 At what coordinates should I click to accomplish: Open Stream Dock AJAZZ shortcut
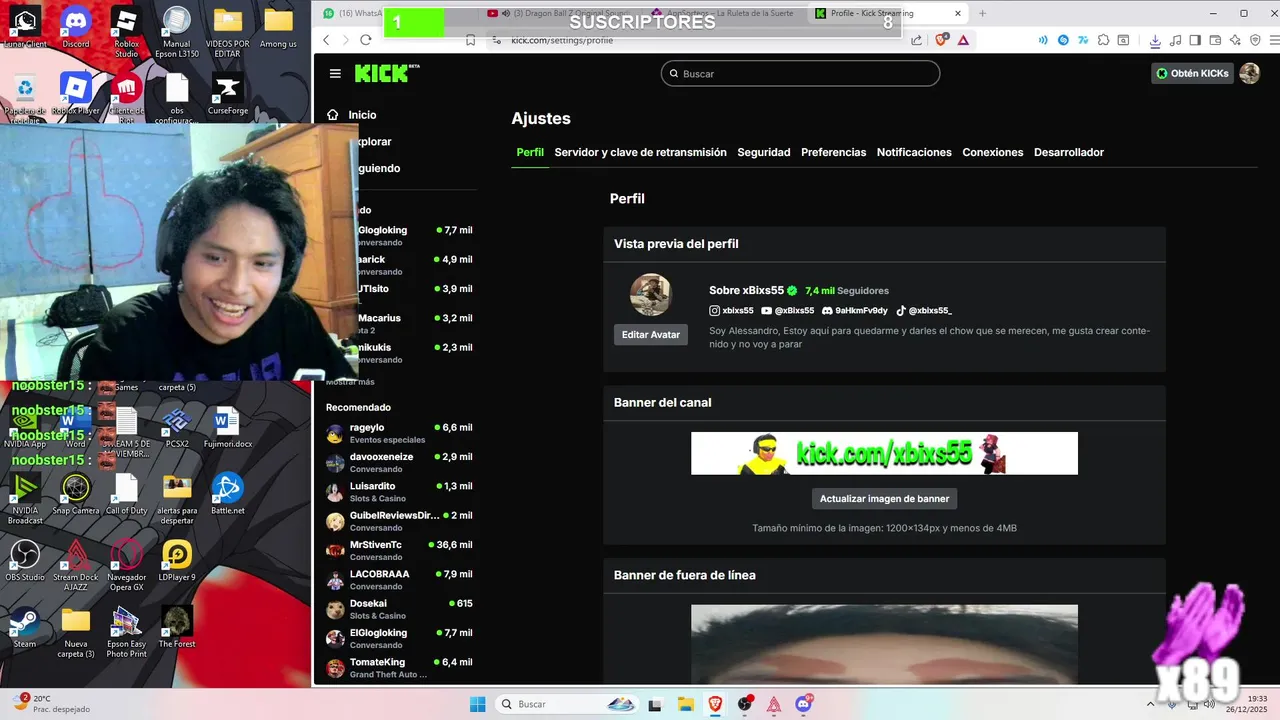76,565
